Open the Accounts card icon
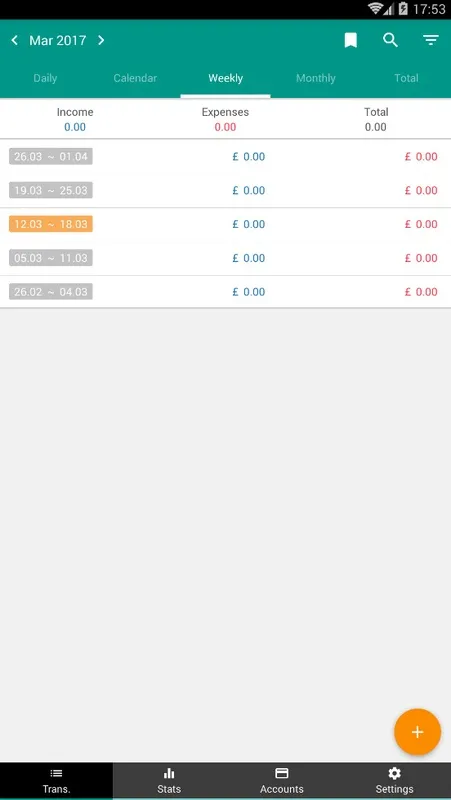The height and width of the screenshot is (800, 451). pyautogui.click(x=282, y=773)
